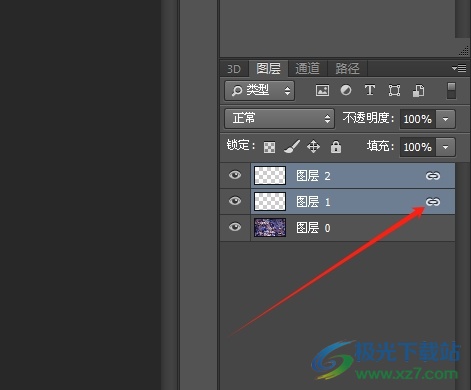Screen dimensions: 471x390
Task: Lock transparent pixels icon
Action: [x=269, y=147]
